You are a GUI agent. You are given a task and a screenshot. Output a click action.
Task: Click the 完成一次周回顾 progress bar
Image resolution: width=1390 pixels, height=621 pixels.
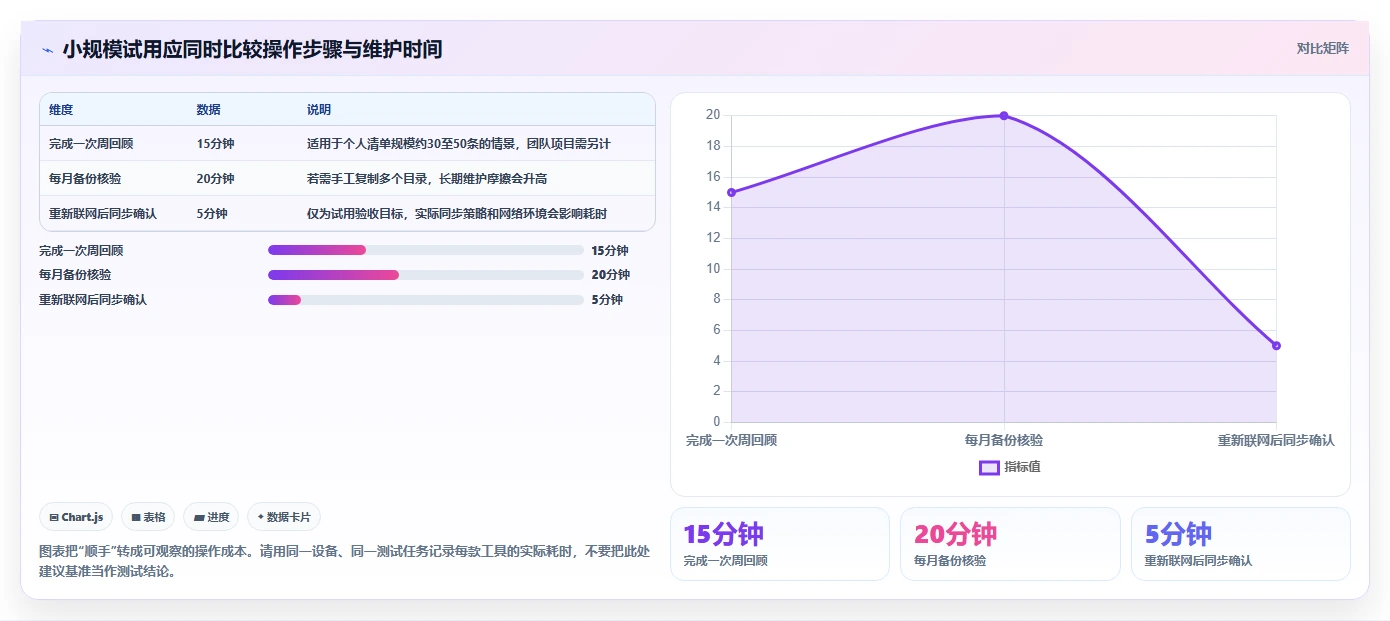click(426, 250)
